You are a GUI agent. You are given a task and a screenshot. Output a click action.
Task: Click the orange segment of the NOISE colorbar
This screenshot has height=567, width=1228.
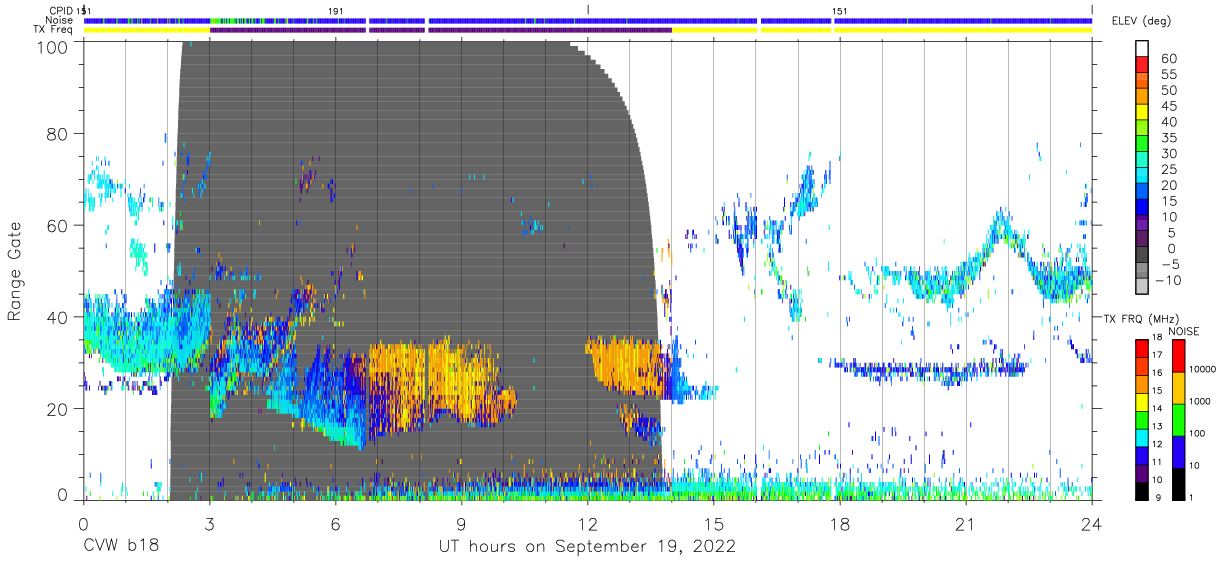tap(1178, 387)
